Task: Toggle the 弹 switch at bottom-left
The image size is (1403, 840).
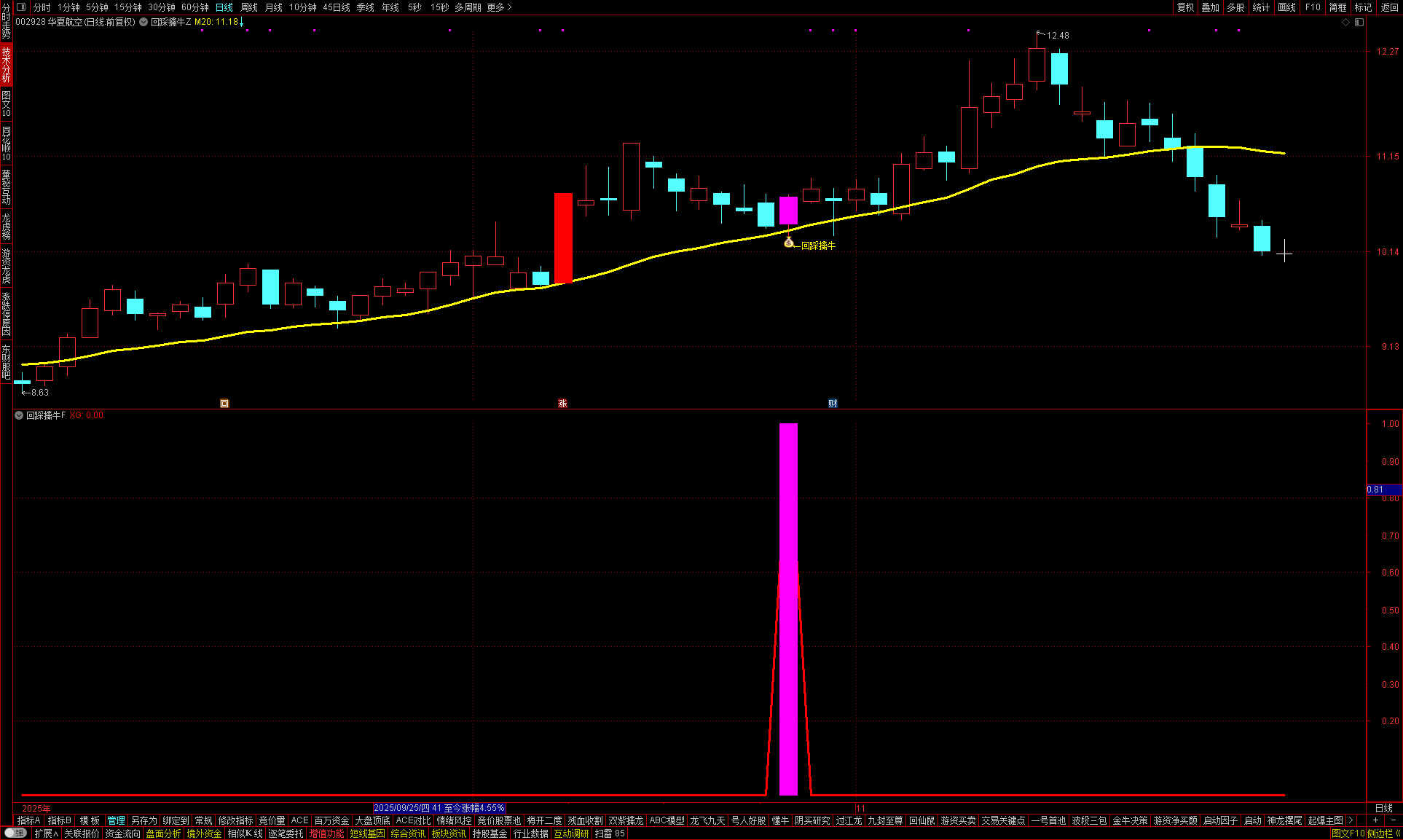Action: pyautogui.click(x=15, y=833)
